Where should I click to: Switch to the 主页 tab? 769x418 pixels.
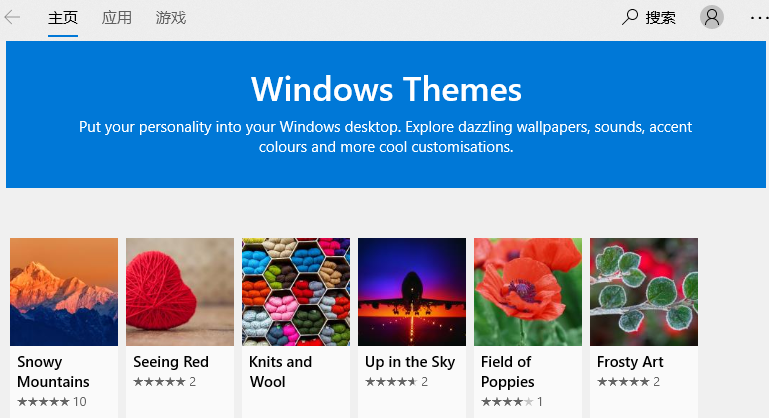63,18
